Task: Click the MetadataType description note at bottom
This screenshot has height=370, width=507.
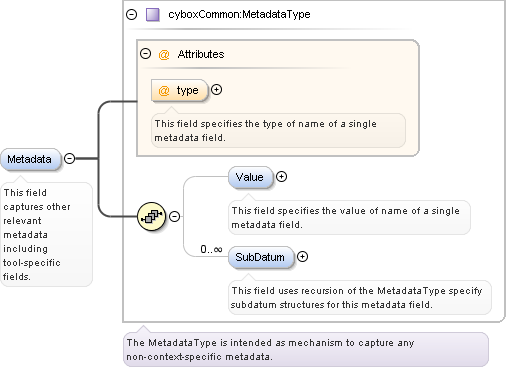Action: click(x=306, y=349)
